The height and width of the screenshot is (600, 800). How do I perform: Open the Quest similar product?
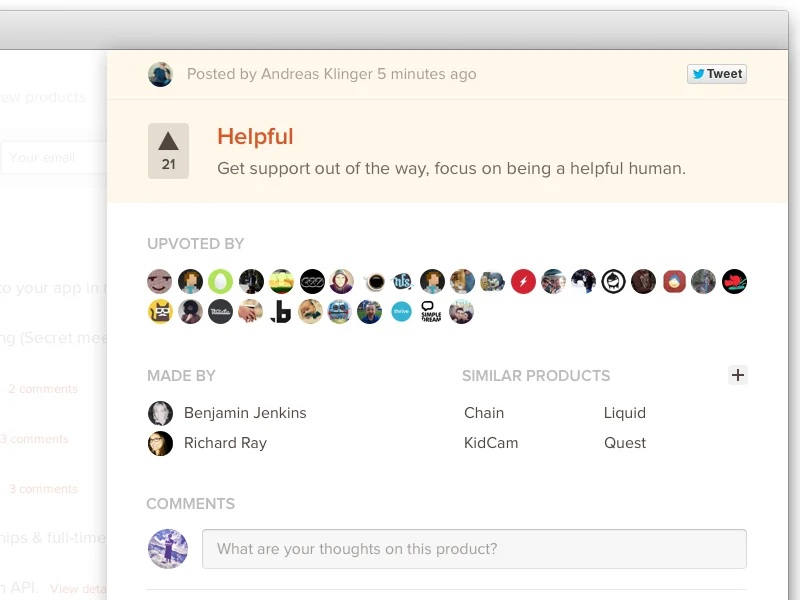click(x=624, y=443)
